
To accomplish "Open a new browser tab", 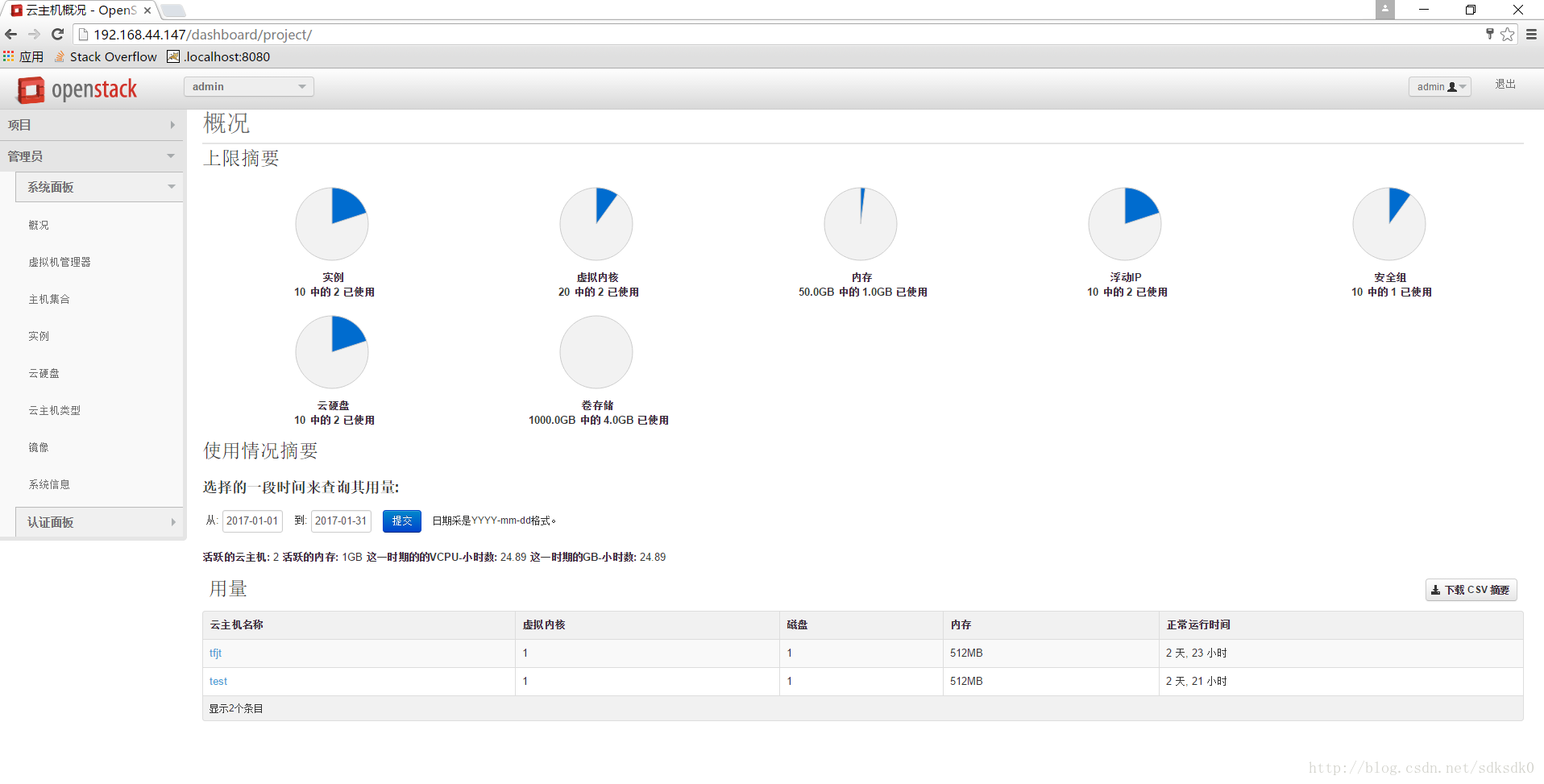I will coord(172,10).
